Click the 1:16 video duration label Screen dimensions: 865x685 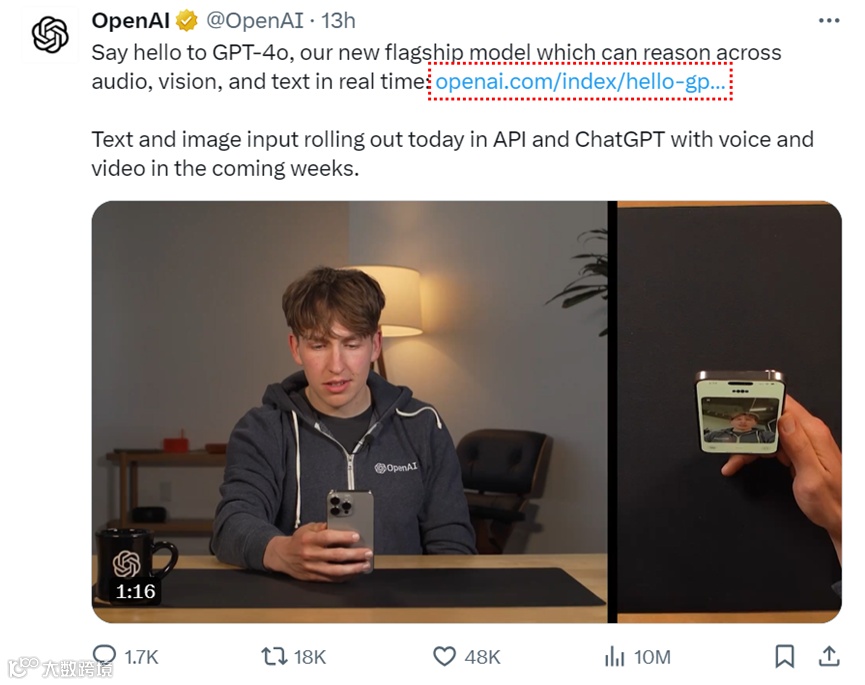pos(135,592)
